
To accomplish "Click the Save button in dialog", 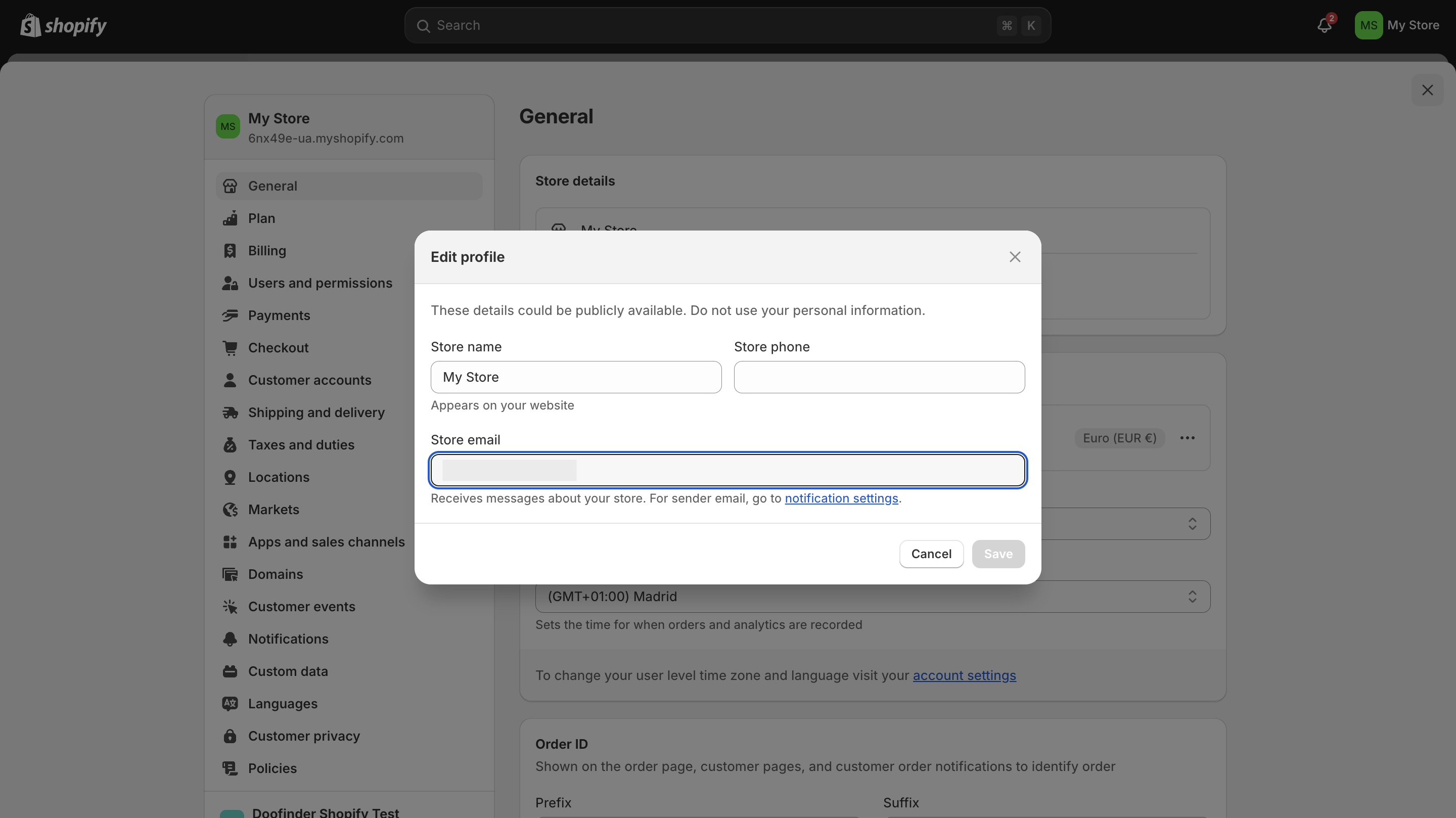I will coord(998,554).
